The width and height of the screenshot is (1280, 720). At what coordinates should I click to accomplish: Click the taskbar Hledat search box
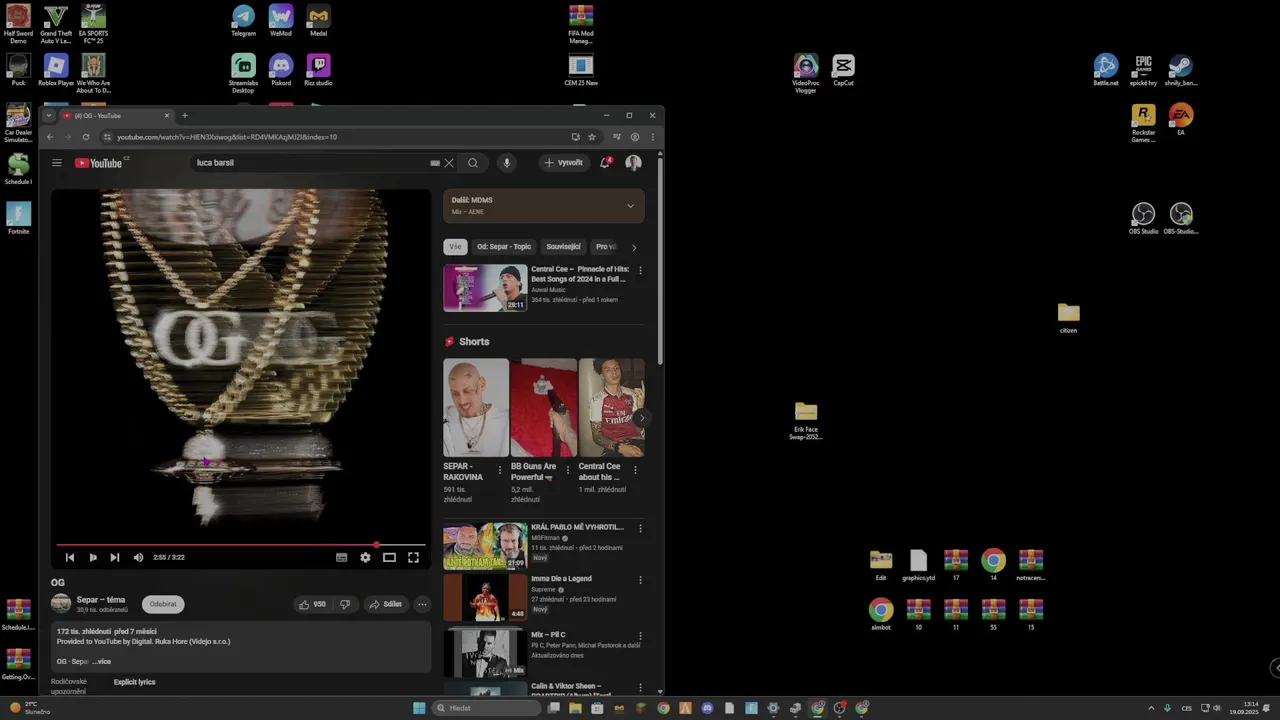[487, 708]
